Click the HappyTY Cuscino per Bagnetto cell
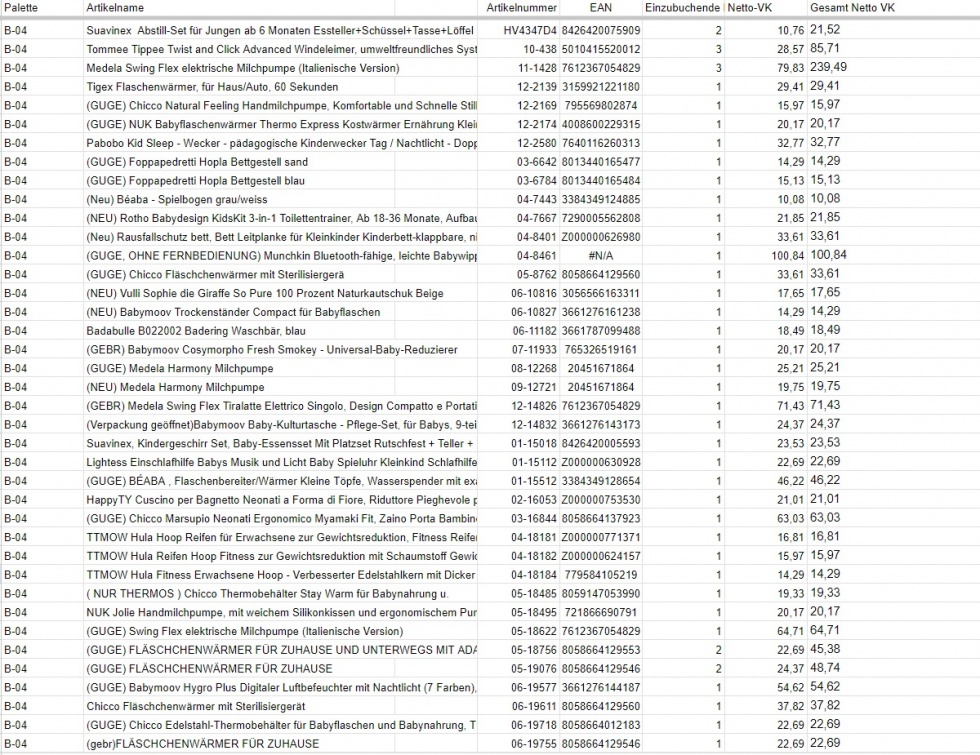980x755 pixels. 281,499
